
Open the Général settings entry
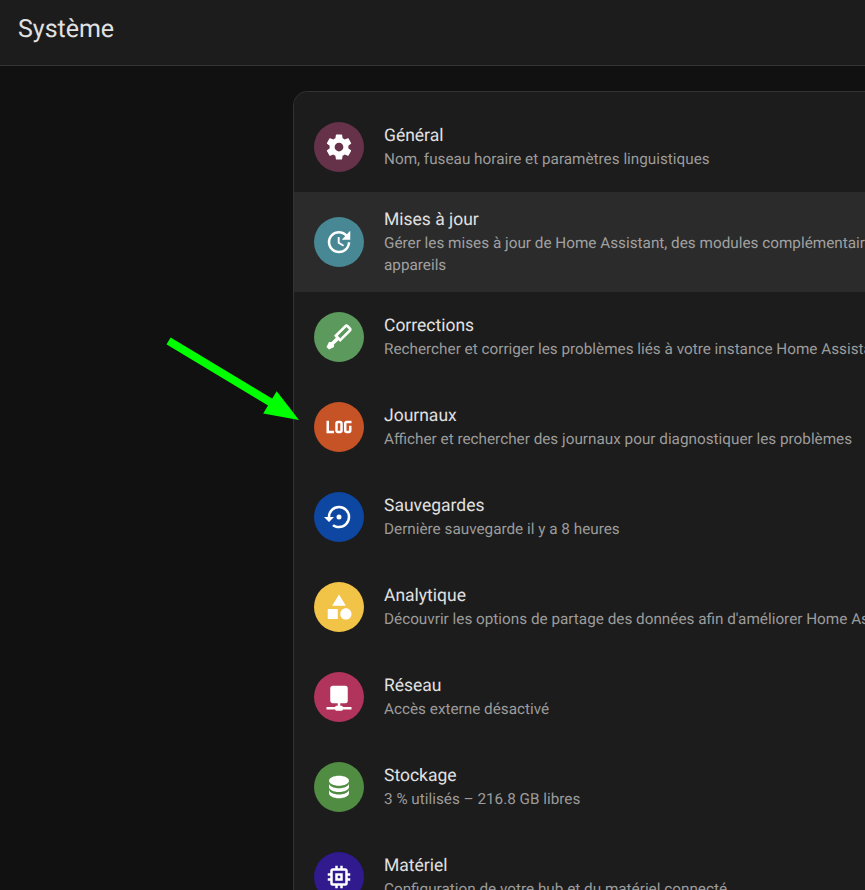pyautogui.click(x=413, y=135)
